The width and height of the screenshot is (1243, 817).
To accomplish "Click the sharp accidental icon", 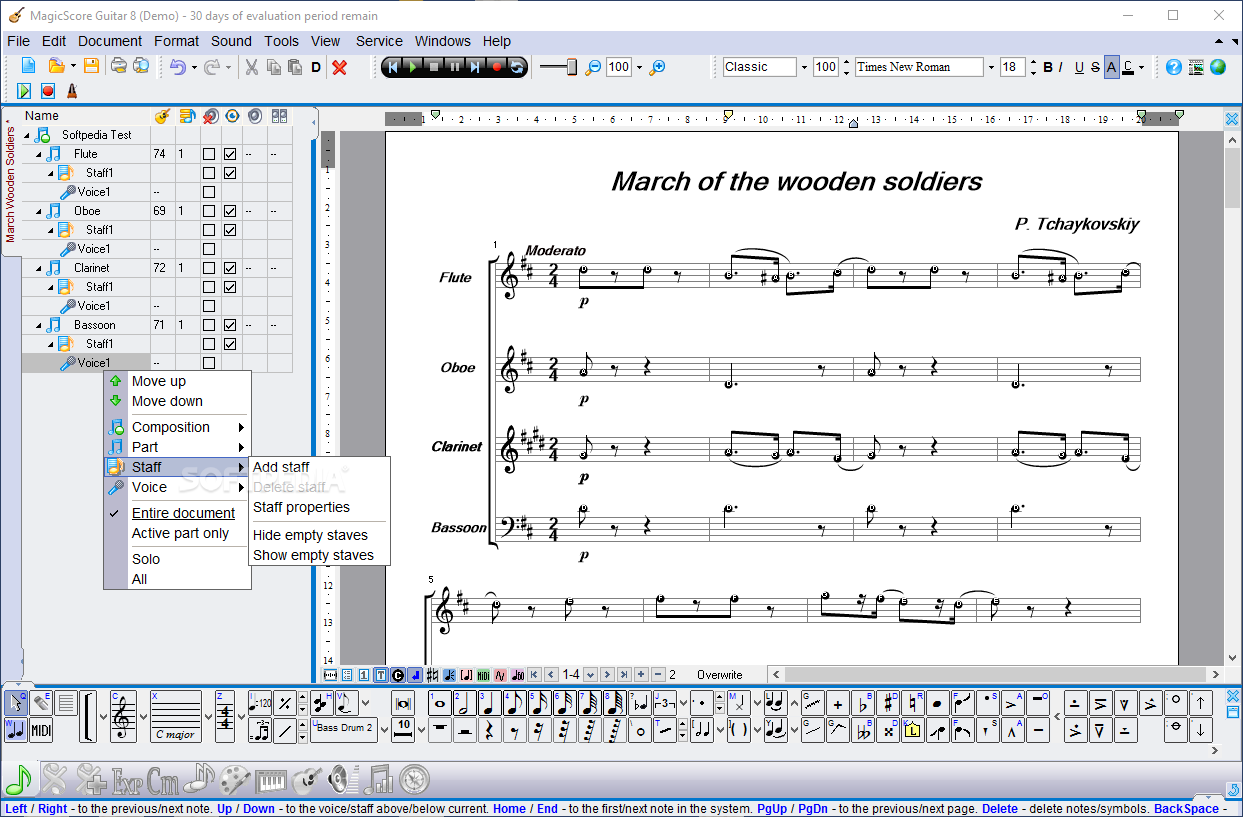I will [x=888, y=703].
